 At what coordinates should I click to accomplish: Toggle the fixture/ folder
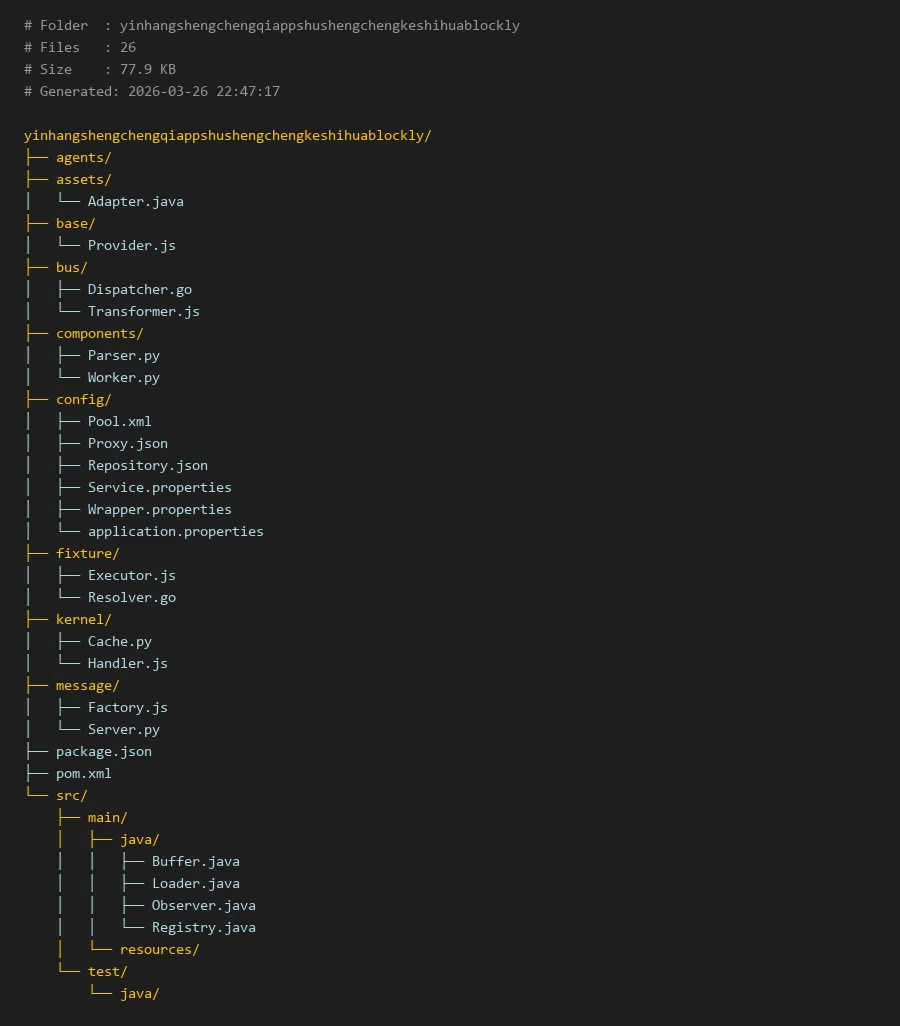[x=87, y=553]
